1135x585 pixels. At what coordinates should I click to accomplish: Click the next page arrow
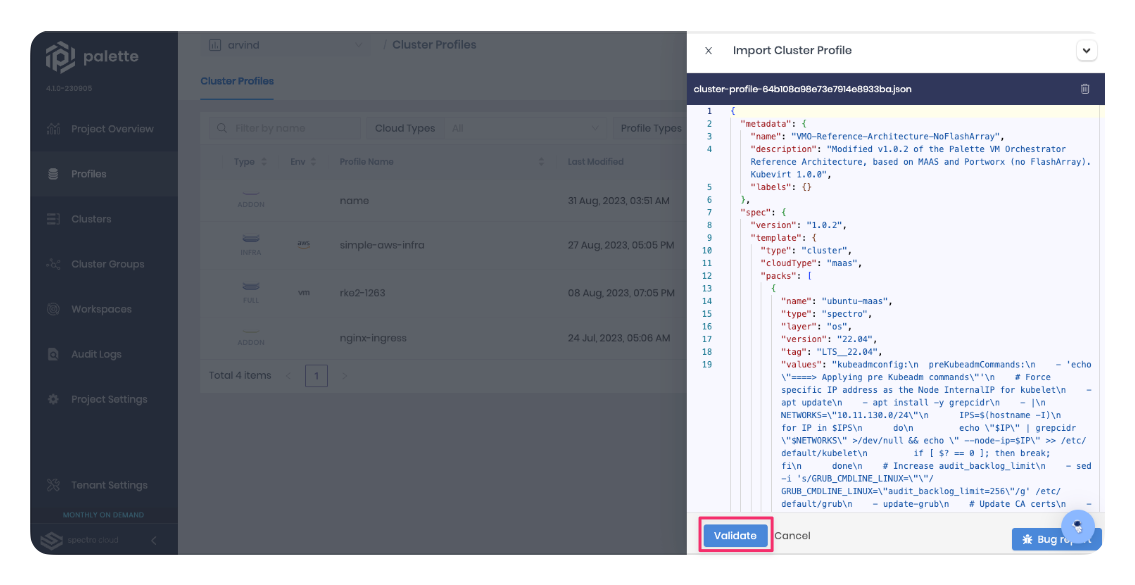(x=345, y=376)
